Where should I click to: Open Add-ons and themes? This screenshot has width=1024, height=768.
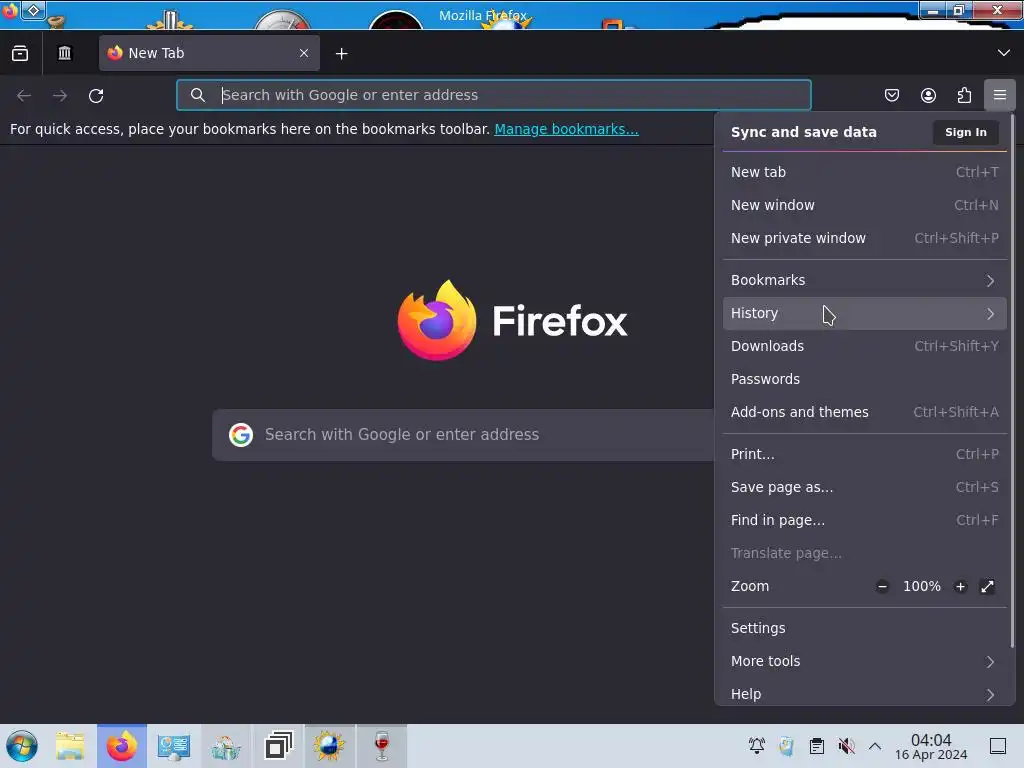(865, 412)
